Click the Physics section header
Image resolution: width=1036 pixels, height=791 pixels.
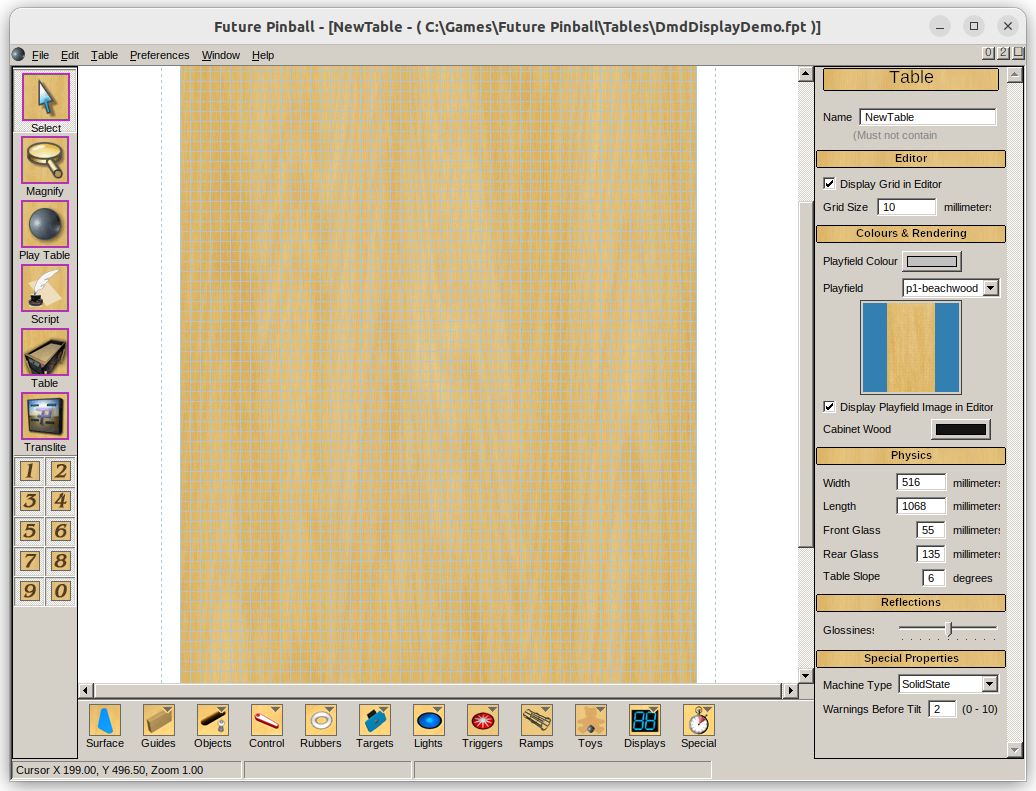(910, 456)
